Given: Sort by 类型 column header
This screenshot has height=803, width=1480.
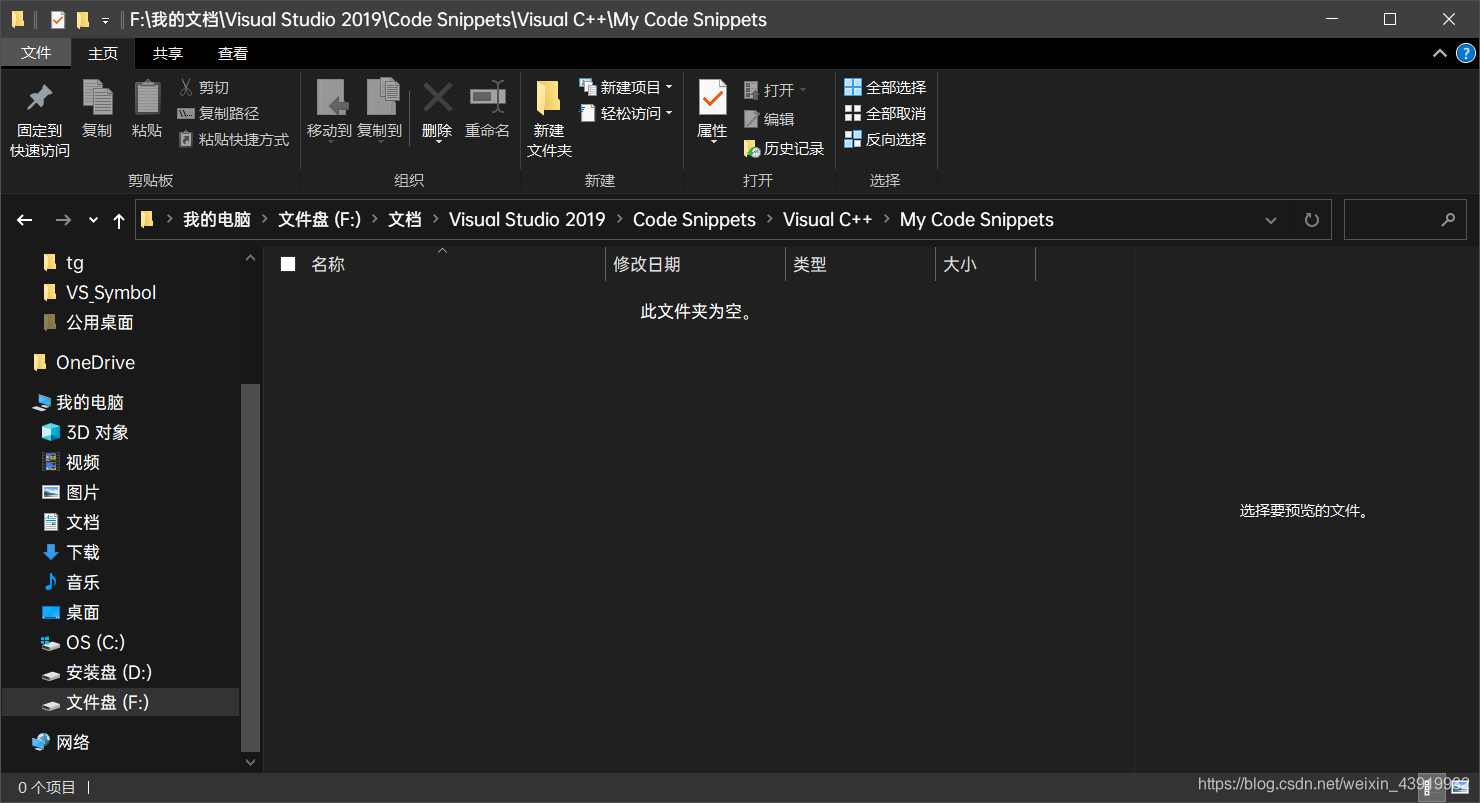Looking at the screenshot, I should click(x=860, y=264).
